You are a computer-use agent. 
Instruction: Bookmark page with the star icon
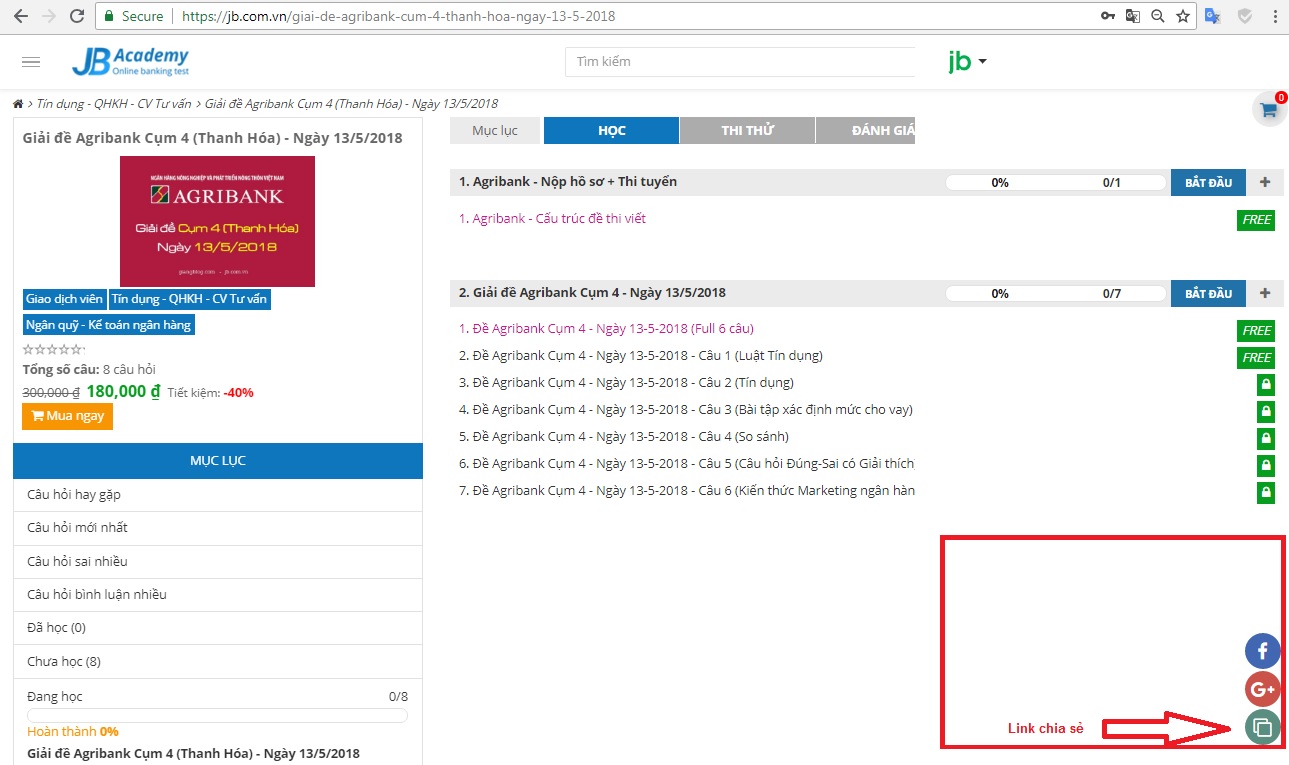pos(1183,16)
